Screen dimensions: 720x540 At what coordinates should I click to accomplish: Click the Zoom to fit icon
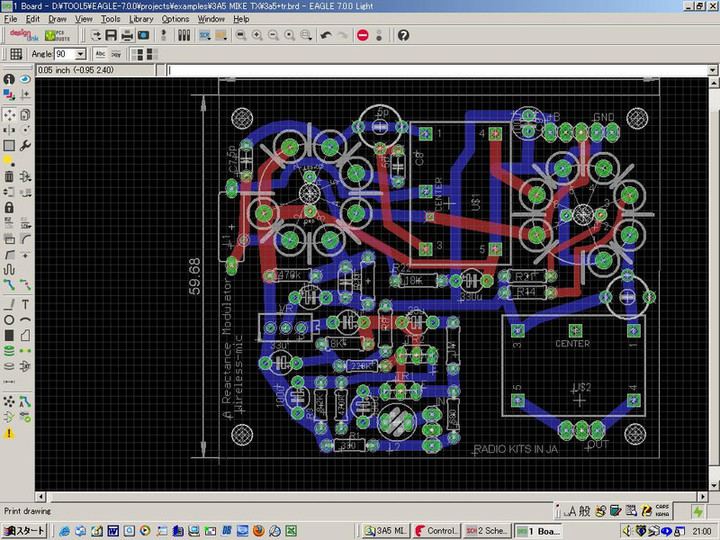[x=241, y=35]
